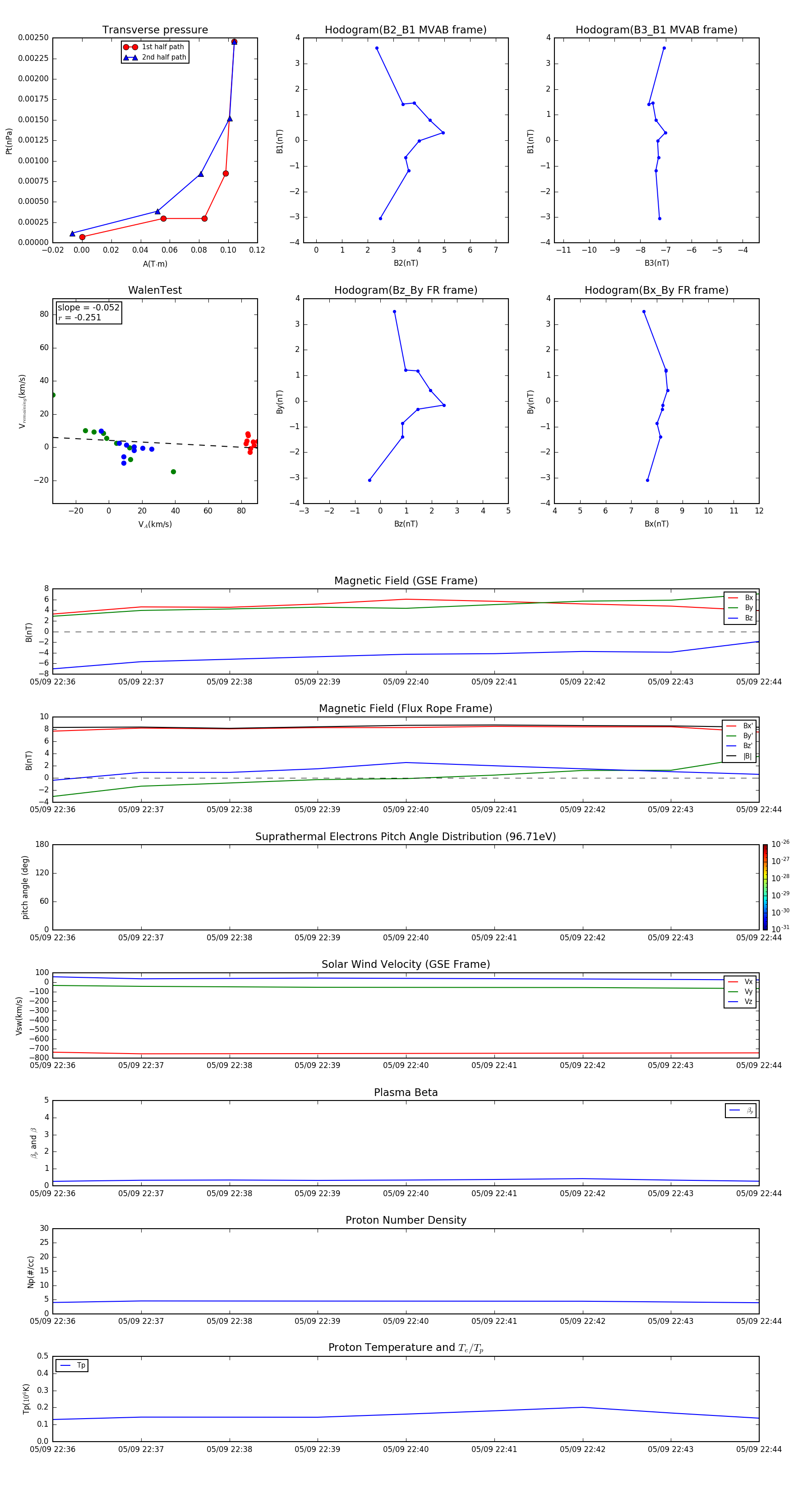The image size is (812, 1489).
Task: Click the '1st half path' legend entry
Action: pos(154,47)
